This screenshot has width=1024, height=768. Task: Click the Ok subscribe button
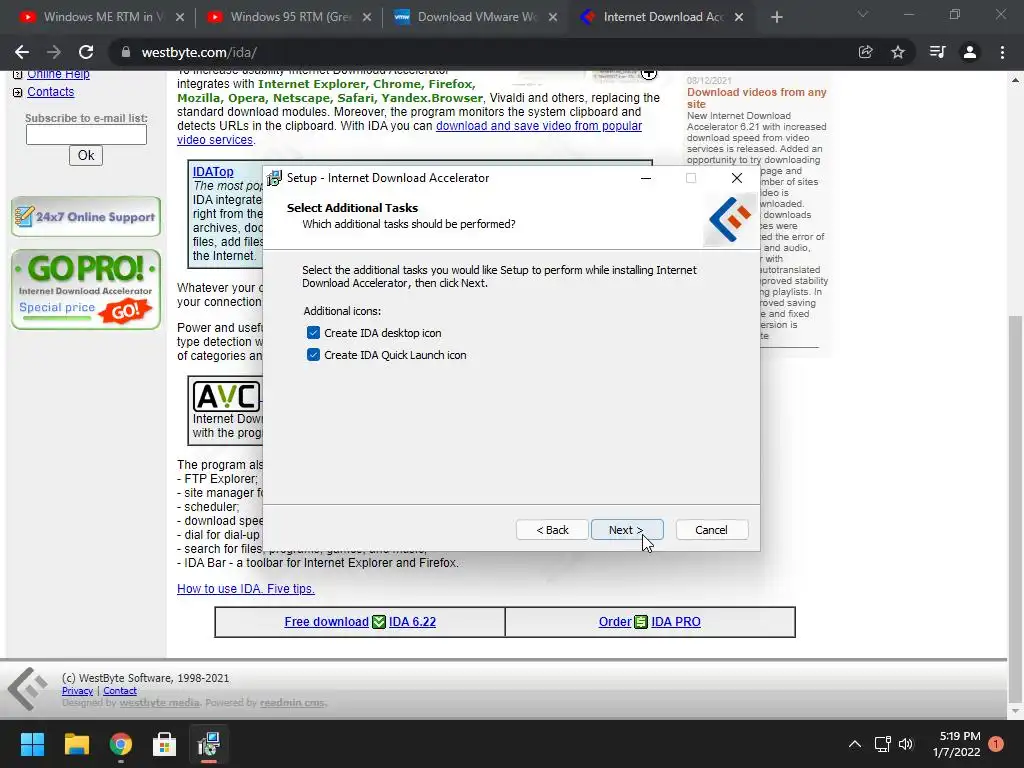[x=86, y=155]
